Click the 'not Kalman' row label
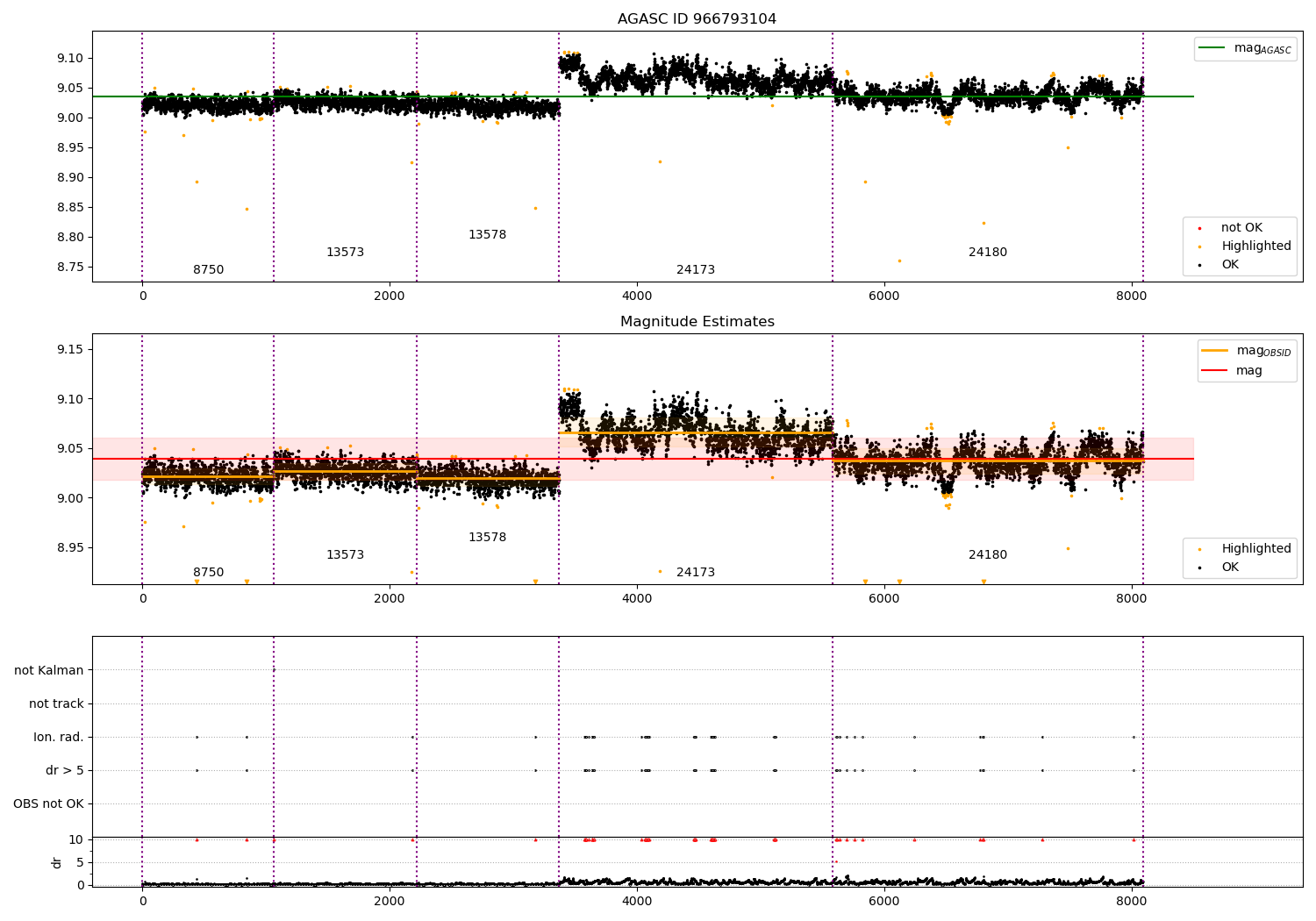Image resolution: width=1316 pixels, height=921 pixels. pos(49,670)
